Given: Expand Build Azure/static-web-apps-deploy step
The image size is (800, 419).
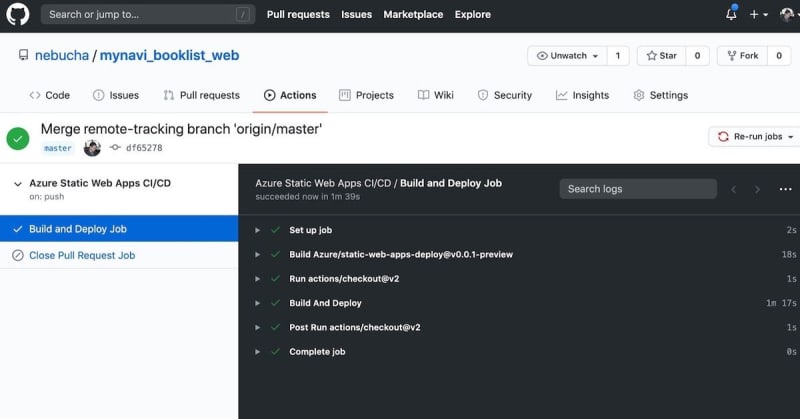Looking at the screenshot, I should 258,254.
